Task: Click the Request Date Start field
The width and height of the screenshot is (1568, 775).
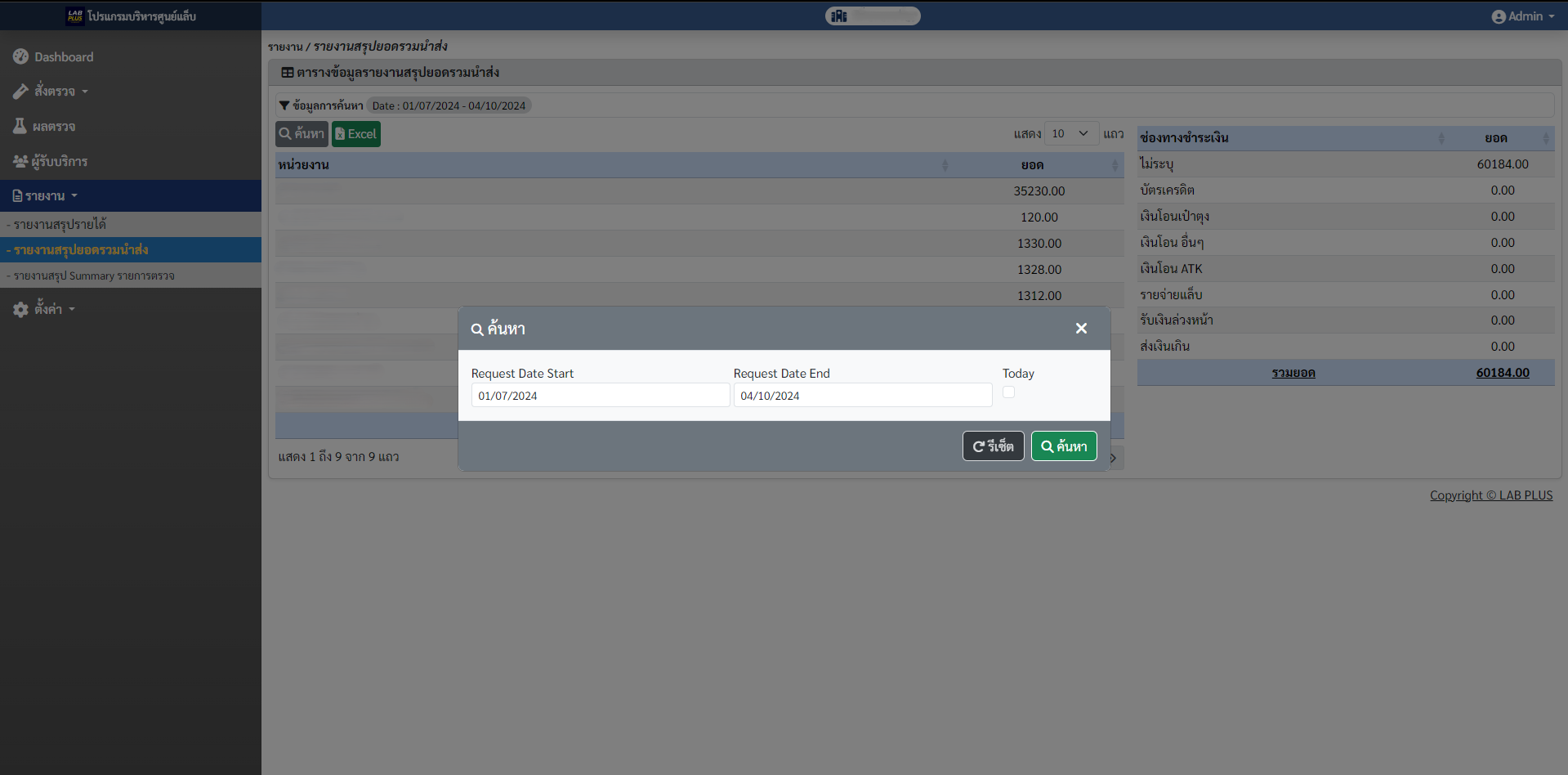Action: tap(600, 396)
